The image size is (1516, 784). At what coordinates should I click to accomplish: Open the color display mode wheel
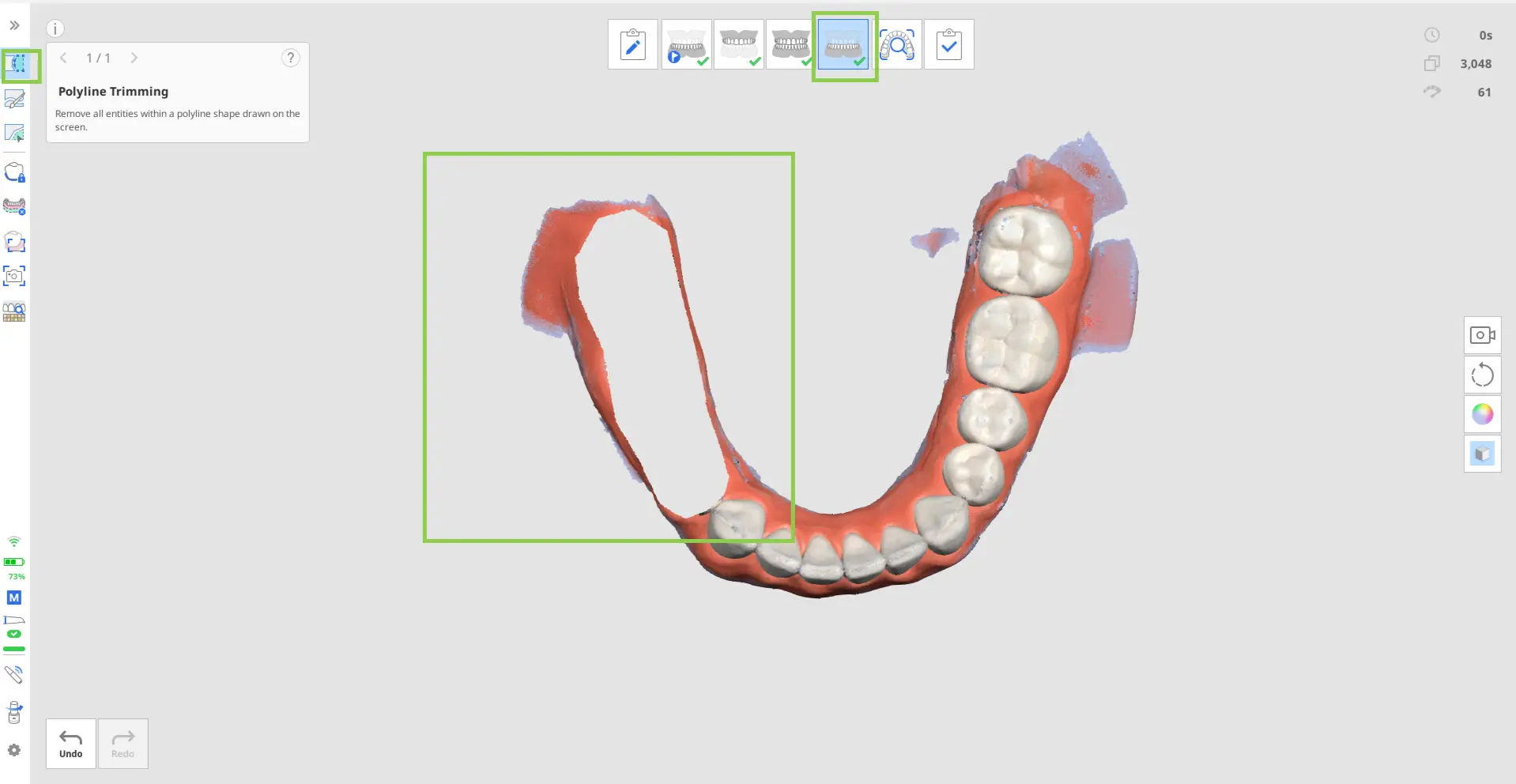1482,414
